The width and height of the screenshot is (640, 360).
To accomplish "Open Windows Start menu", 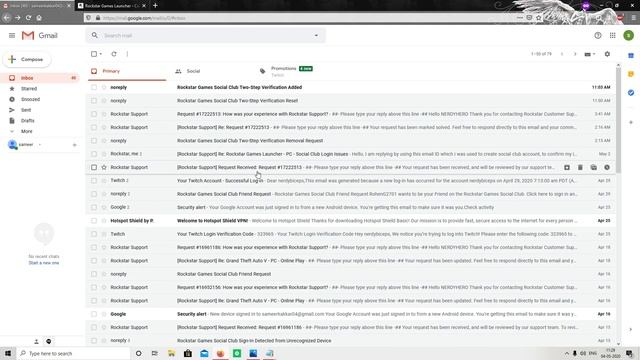I will tap(8, 353).
